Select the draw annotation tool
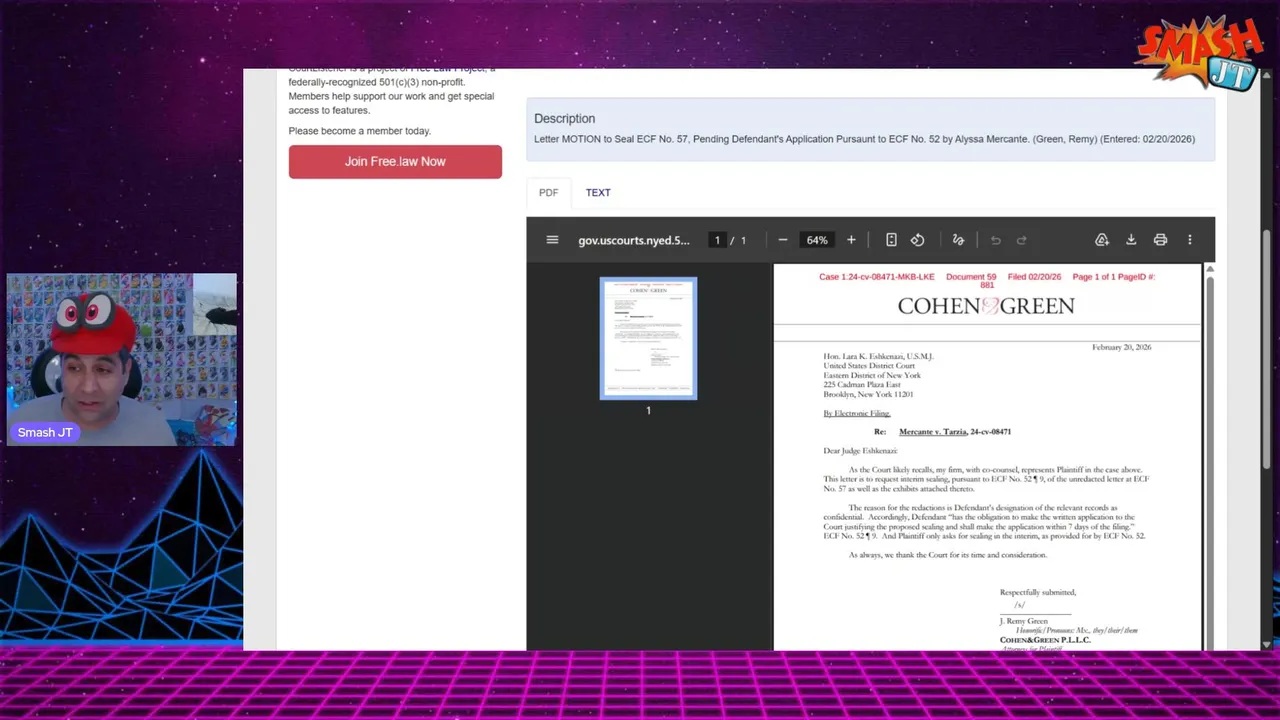The image size is (1280, 720). [958, 240]
